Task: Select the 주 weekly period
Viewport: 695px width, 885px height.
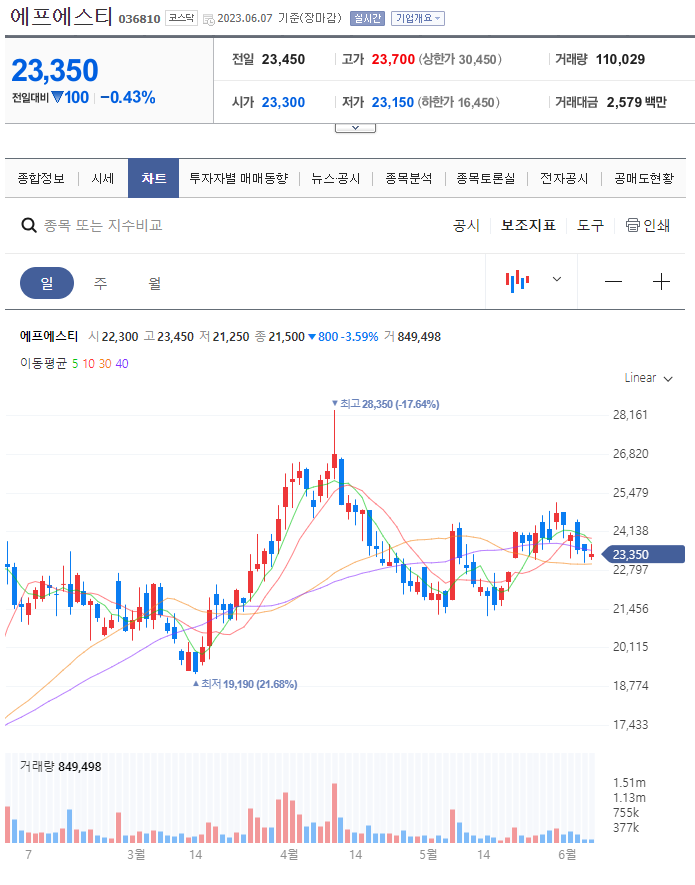Action: point(100,283)
